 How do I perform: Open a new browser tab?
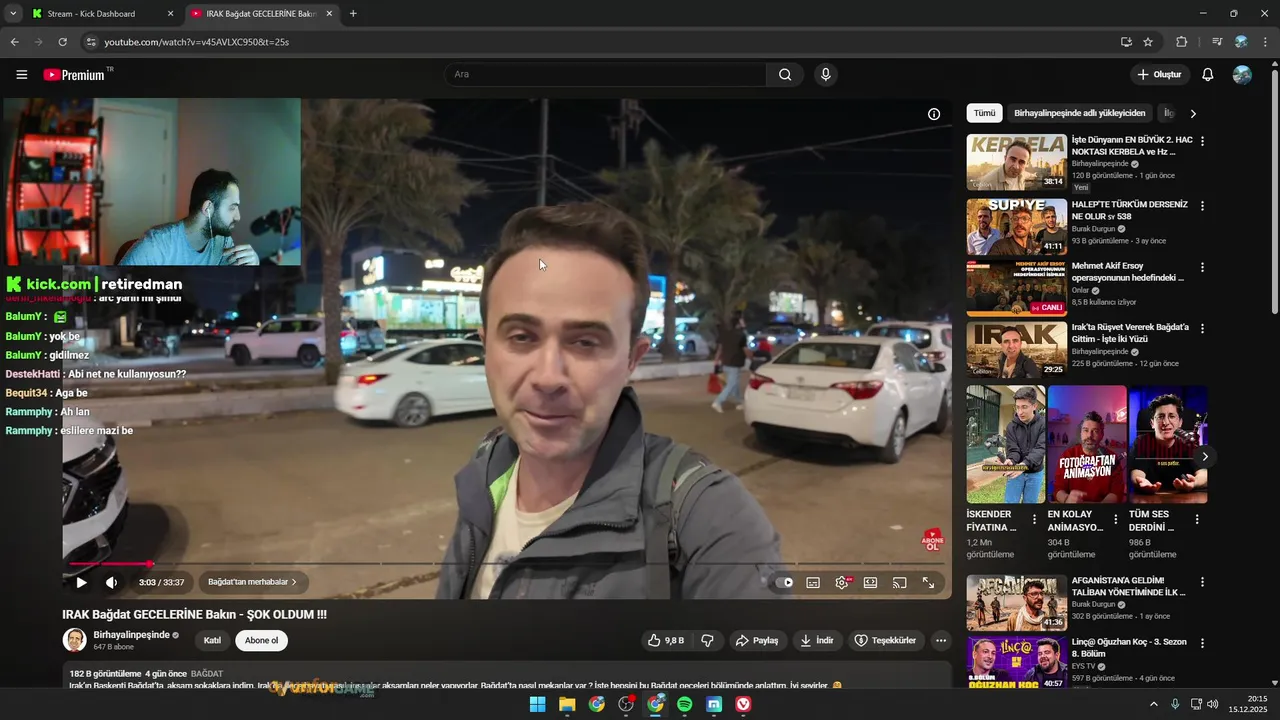[x=353, y=14]
